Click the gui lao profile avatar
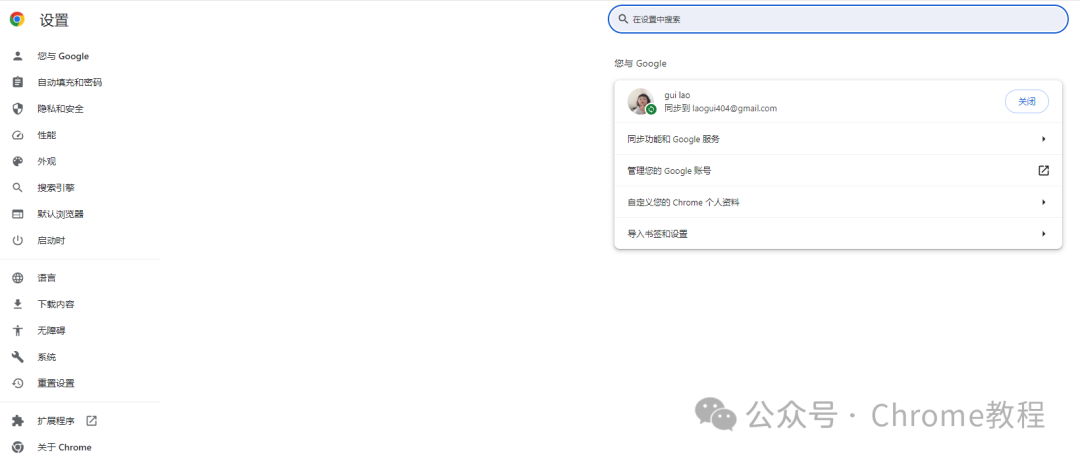1080x459 pixels. point(641,101)
